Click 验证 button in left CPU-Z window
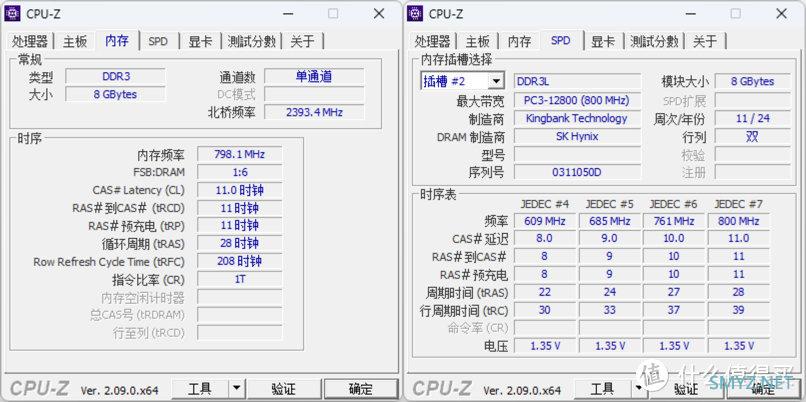The image size is (806, 402). coord(283,389)
